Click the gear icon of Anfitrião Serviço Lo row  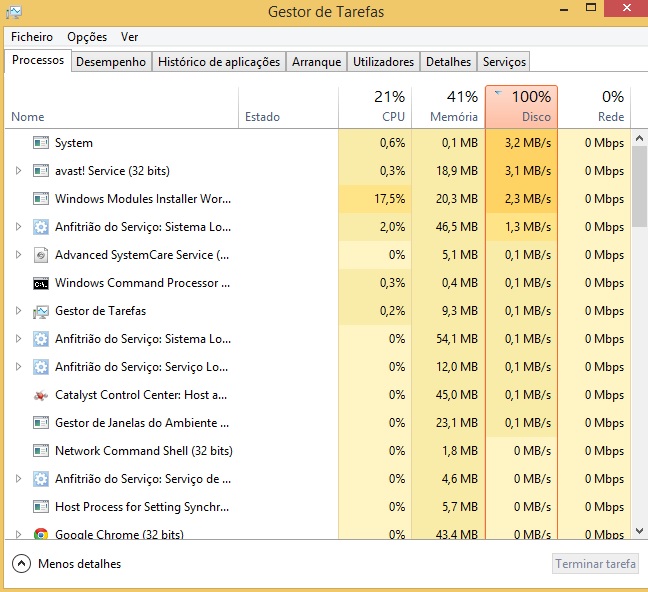[41, 367]
